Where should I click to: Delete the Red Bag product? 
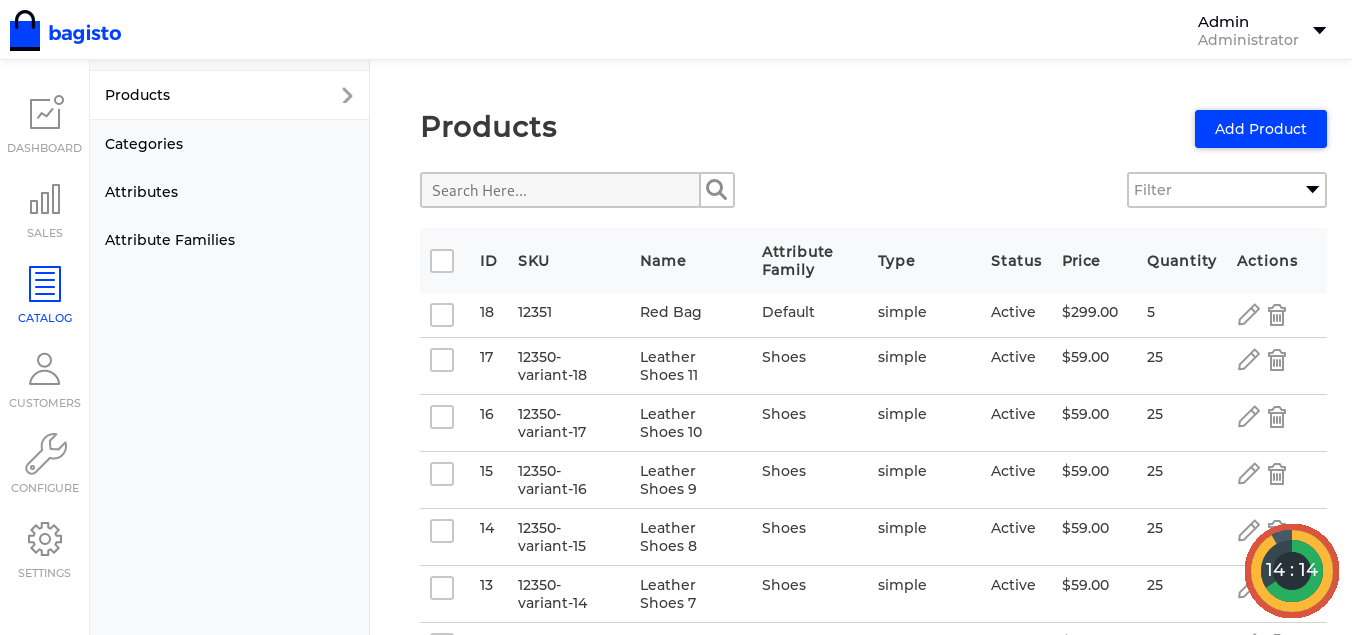1277,315
